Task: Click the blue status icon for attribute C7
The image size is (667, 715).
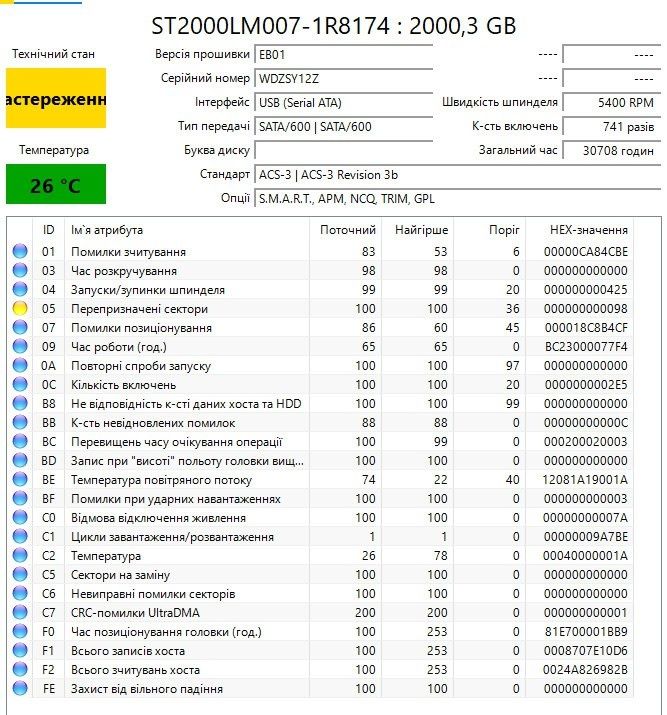Action: click(x=20, y=612)
